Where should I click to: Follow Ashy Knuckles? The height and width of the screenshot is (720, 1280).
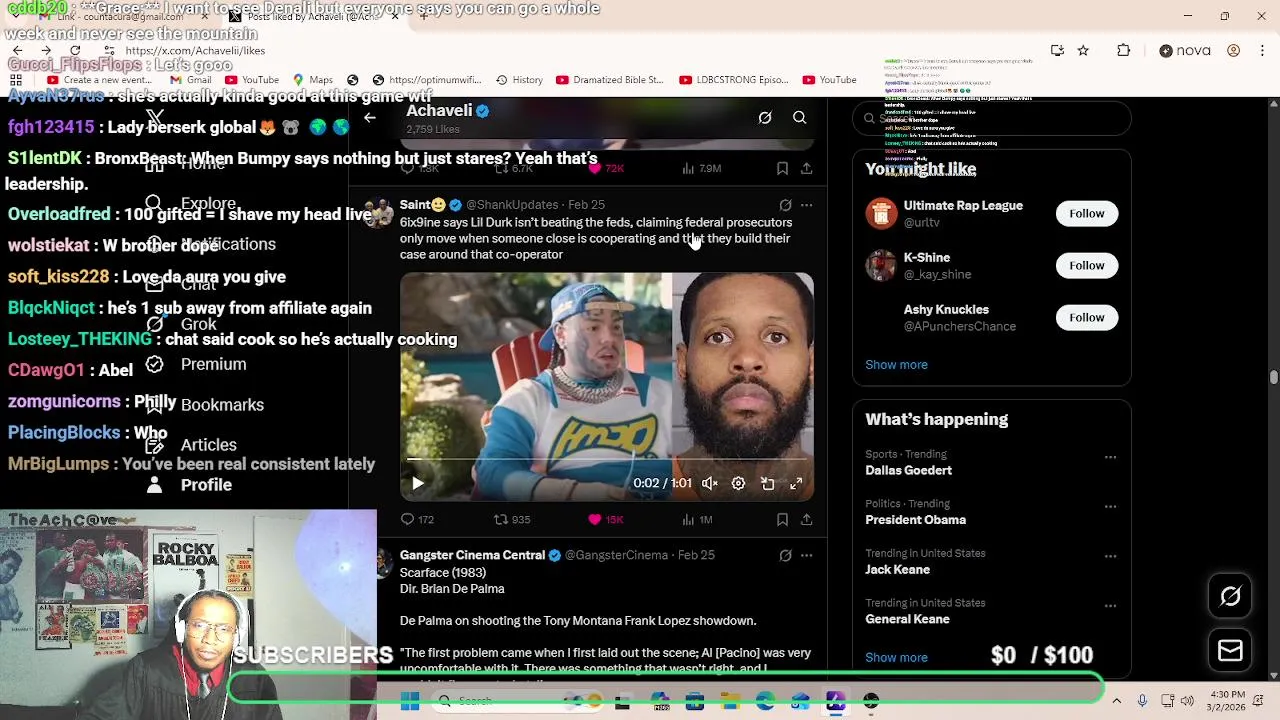[x=1087, y=318]
